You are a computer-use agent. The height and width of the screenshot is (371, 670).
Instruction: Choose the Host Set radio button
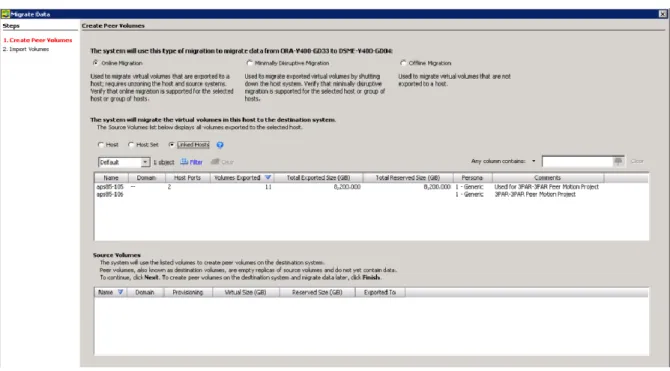[x=131, y=144]
